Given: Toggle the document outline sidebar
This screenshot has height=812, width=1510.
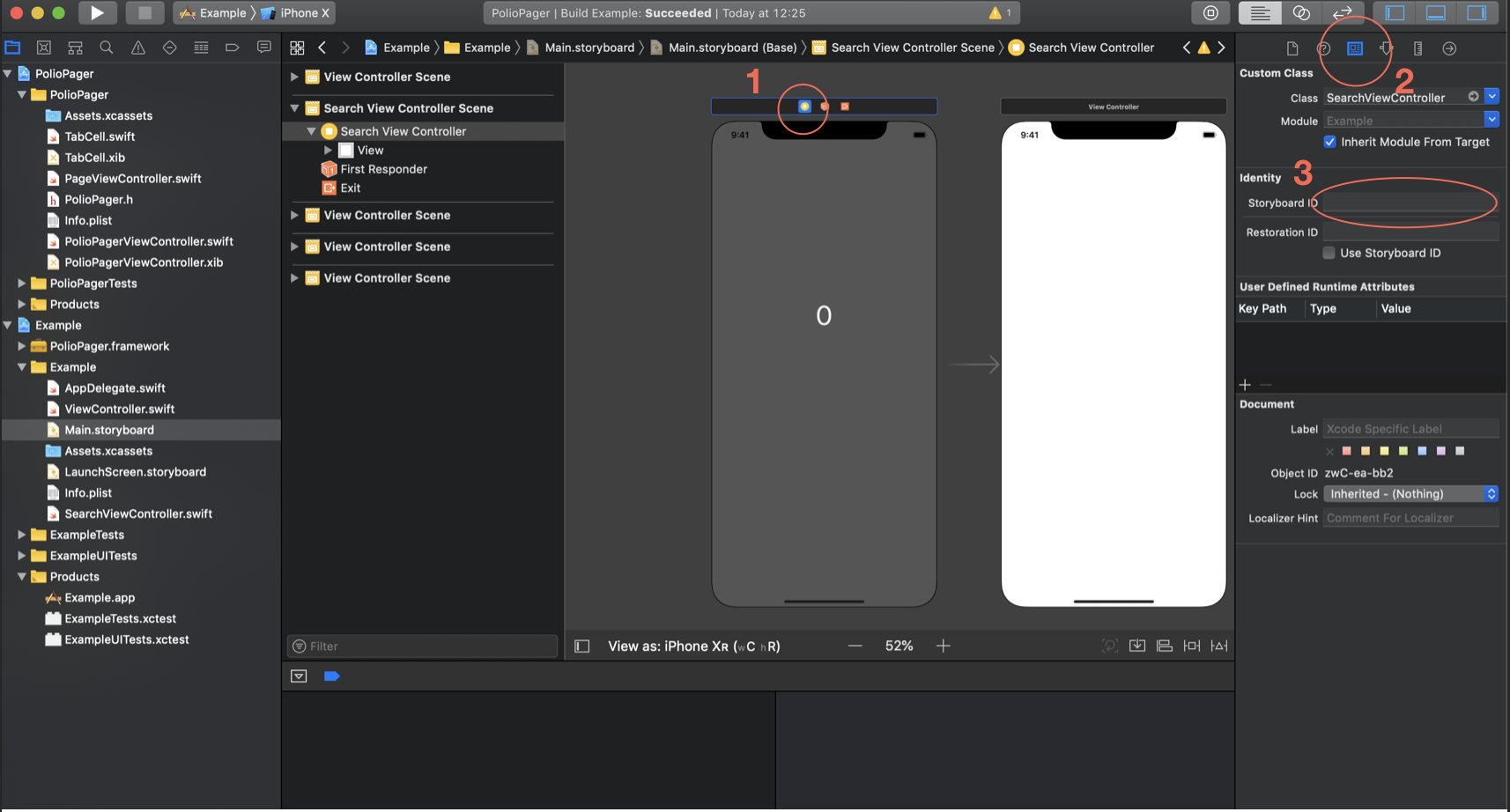Looking at the screenshot, I should point(582,646).
